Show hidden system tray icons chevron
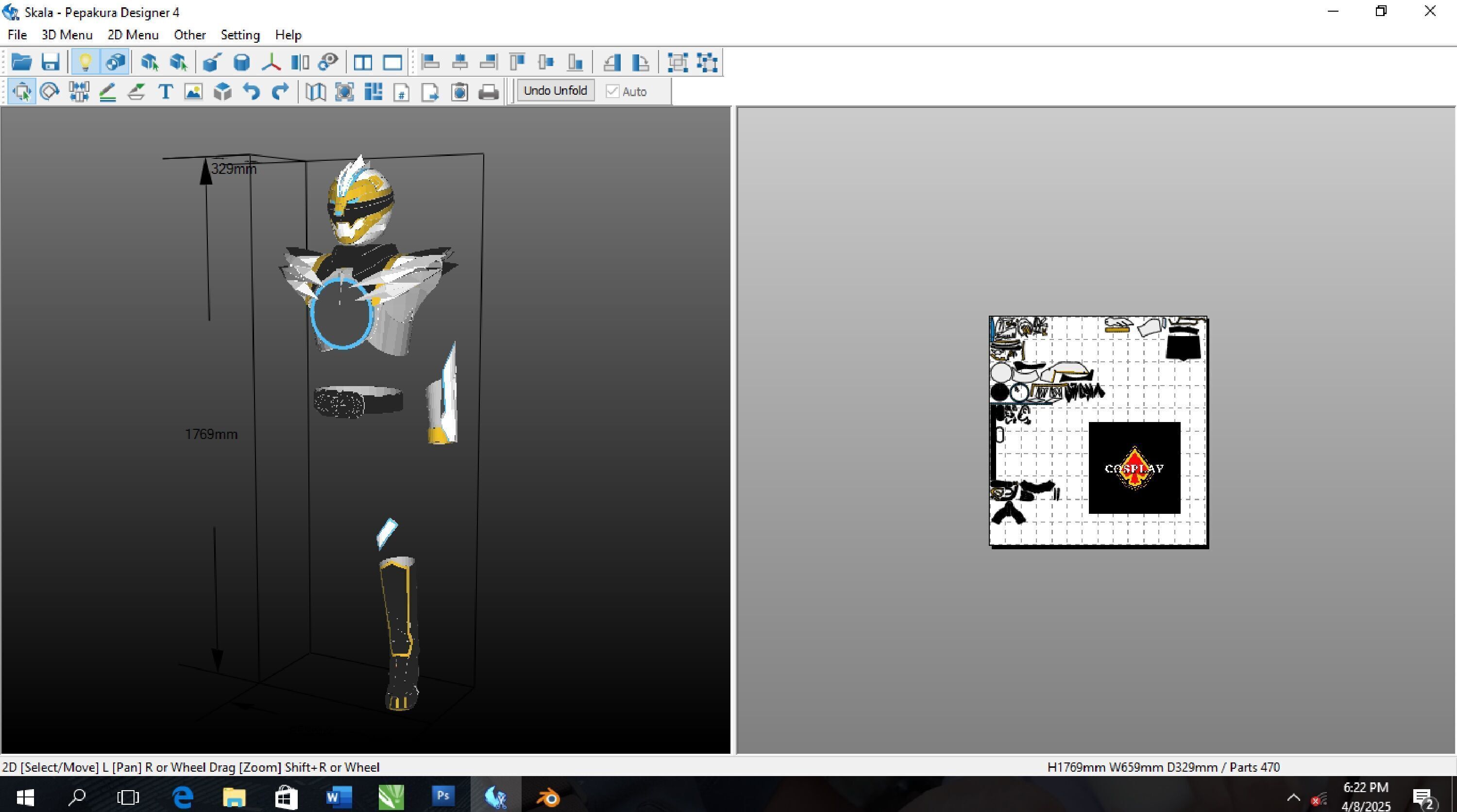Image resolution: width=1457 pixels, height=812 pixels. pos(1293,798)
